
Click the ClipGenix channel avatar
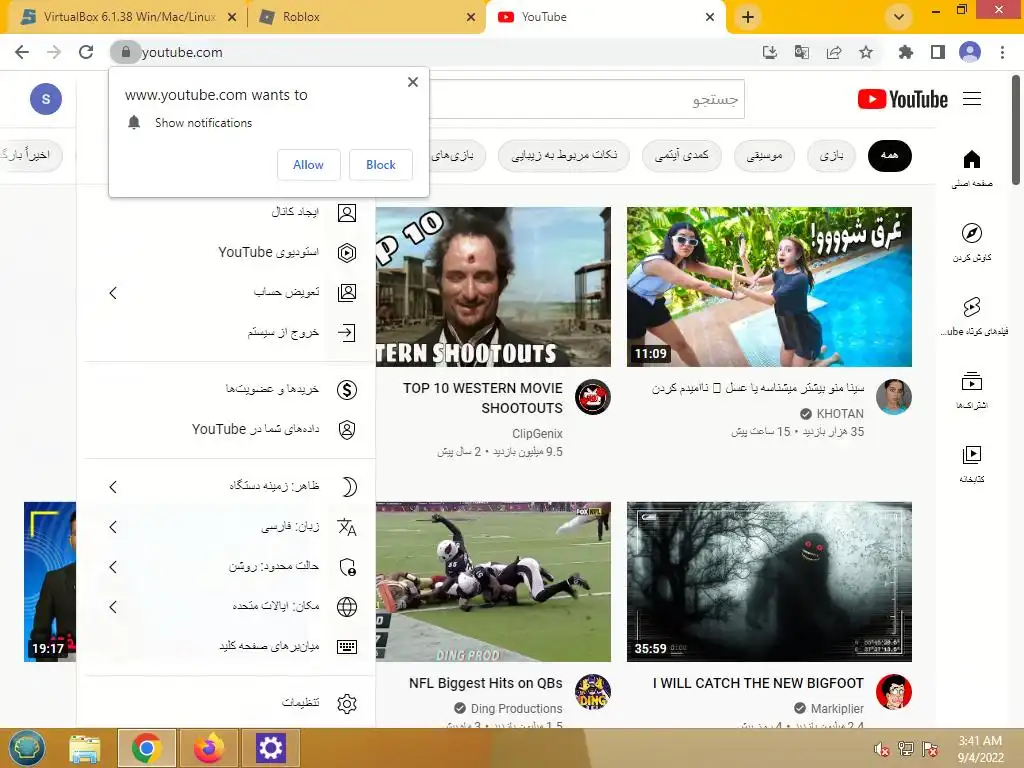(593, 397)
